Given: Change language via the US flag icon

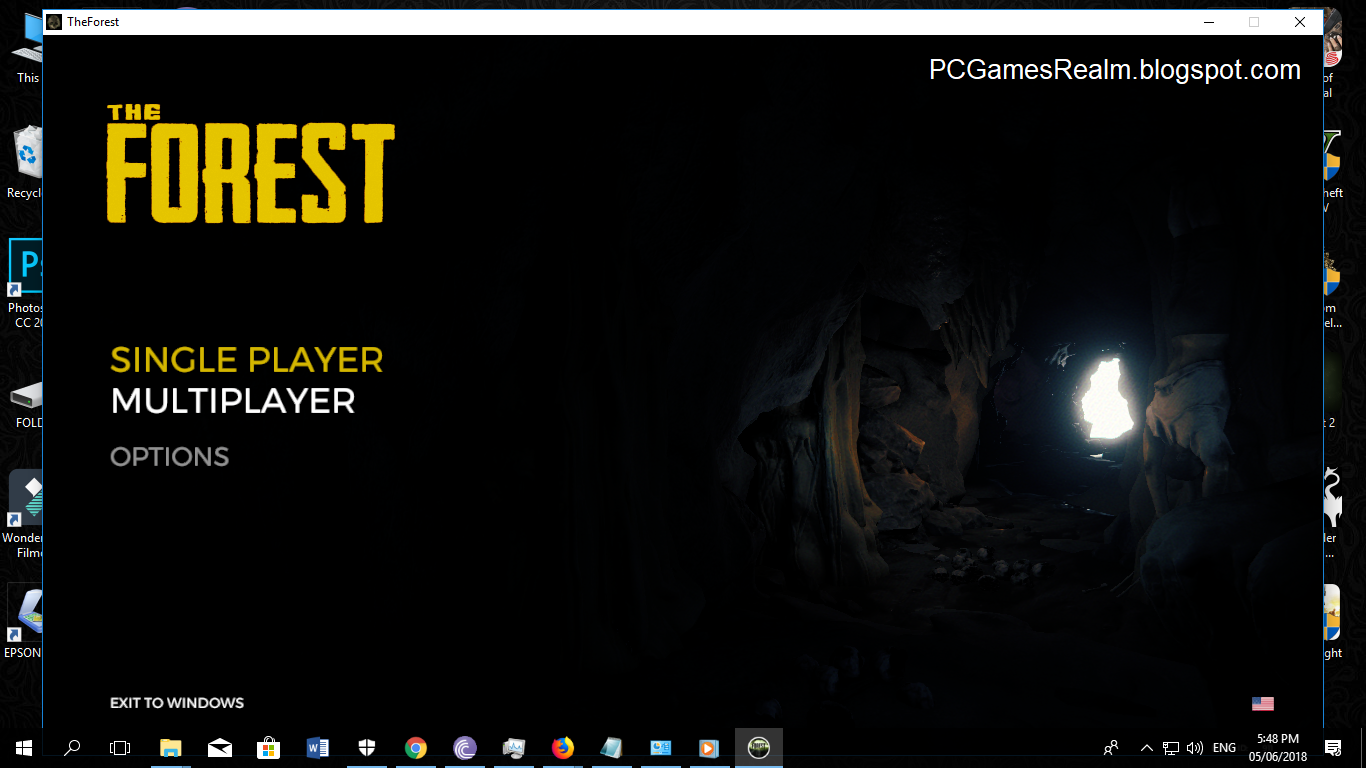Looking at the screenshot, I should click(x=1262, y=704).
